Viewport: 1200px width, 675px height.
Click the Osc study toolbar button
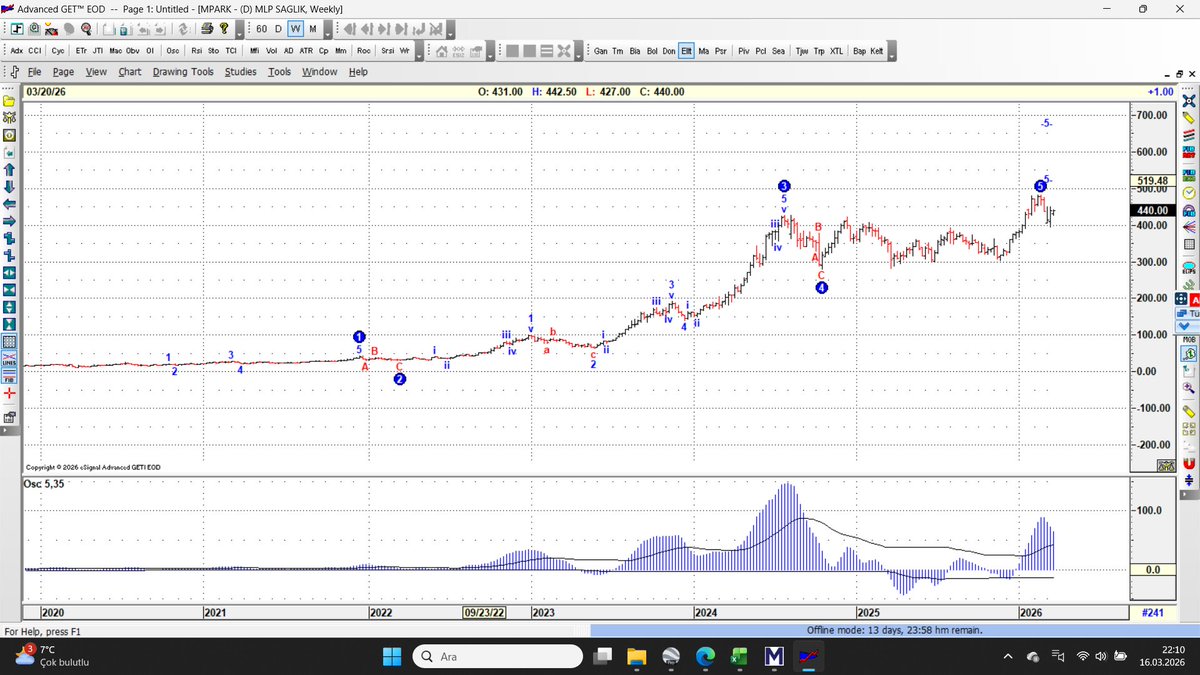[x=172, y=50]
